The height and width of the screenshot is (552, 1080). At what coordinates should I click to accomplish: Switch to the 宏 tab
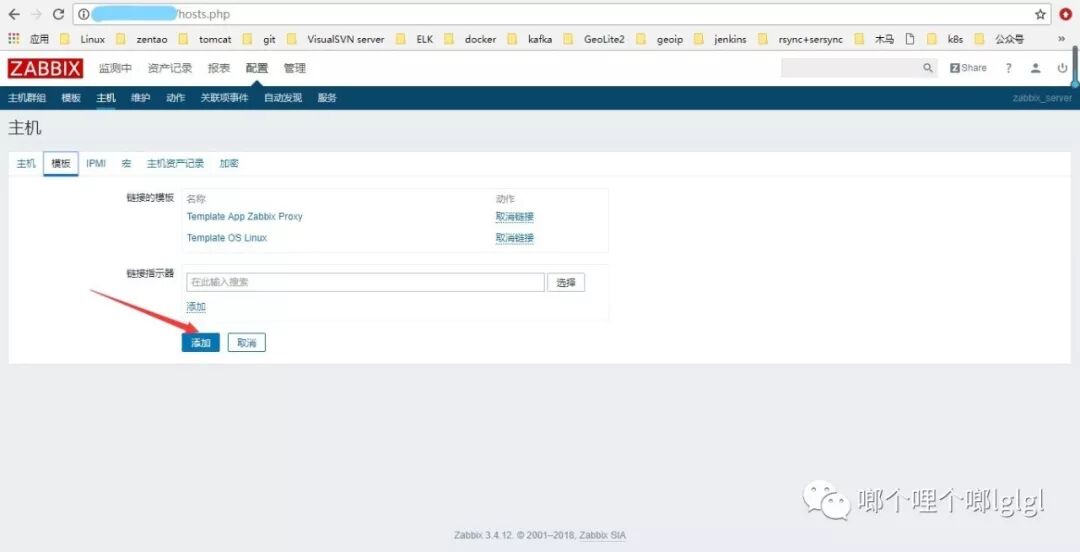[x=126, y=163]
